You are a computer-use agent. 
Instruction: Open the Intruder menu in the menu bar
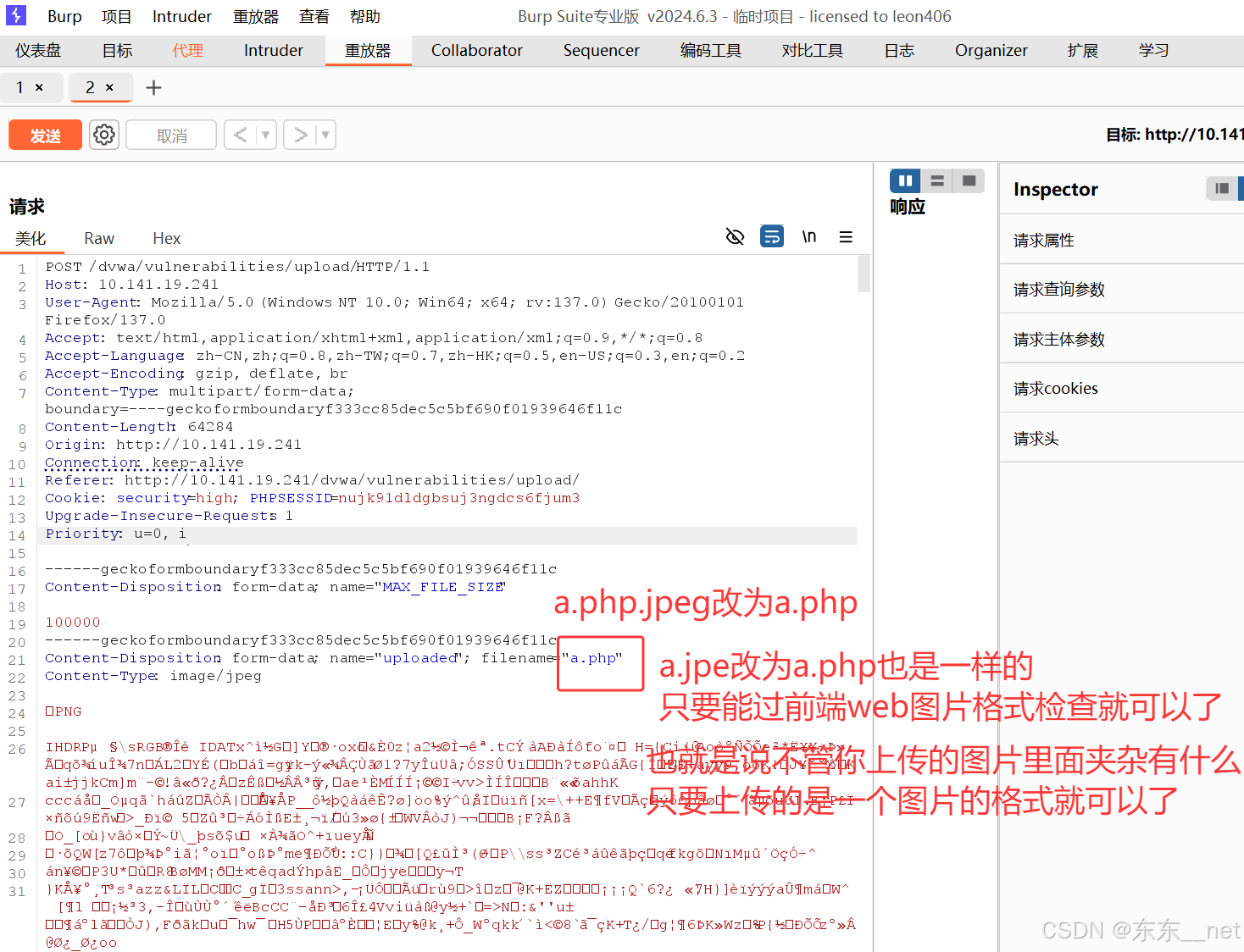181,17
